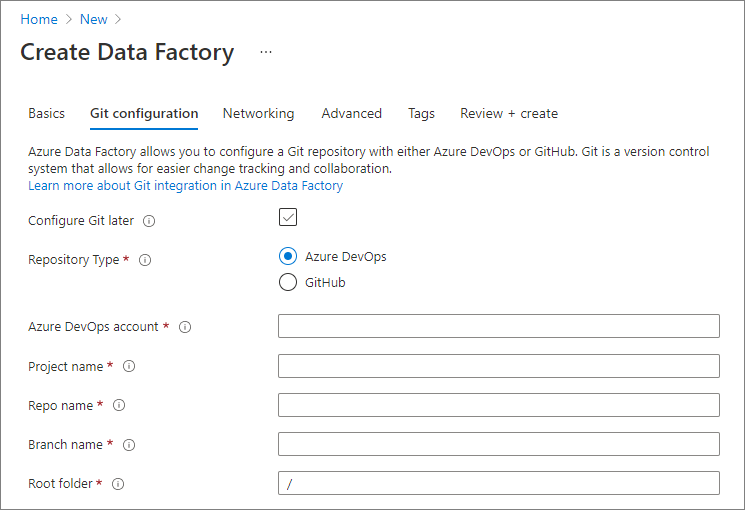Click info icon next to Project name
Viewport: 745px width, 510px height.
coord(129,367)
